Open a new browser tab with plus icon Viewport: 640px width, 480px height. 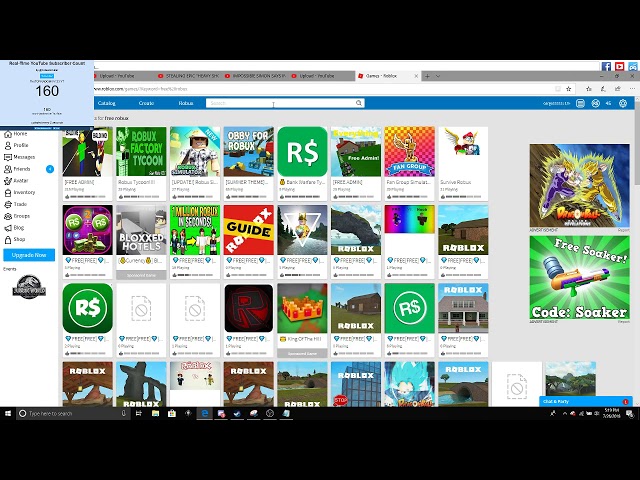point(427,76)
